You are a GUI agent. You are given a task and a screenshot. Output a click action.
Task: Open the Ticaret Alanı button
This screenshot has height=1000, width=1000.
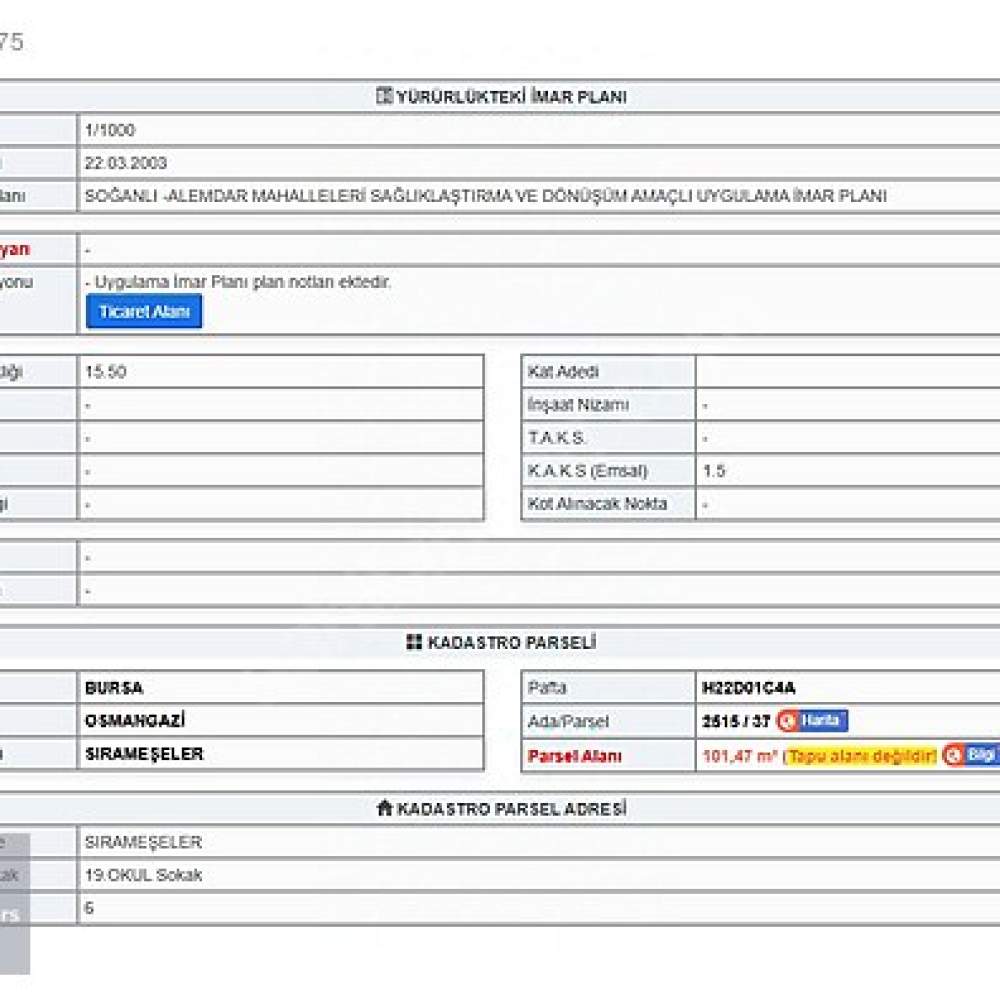coord(144,311)
